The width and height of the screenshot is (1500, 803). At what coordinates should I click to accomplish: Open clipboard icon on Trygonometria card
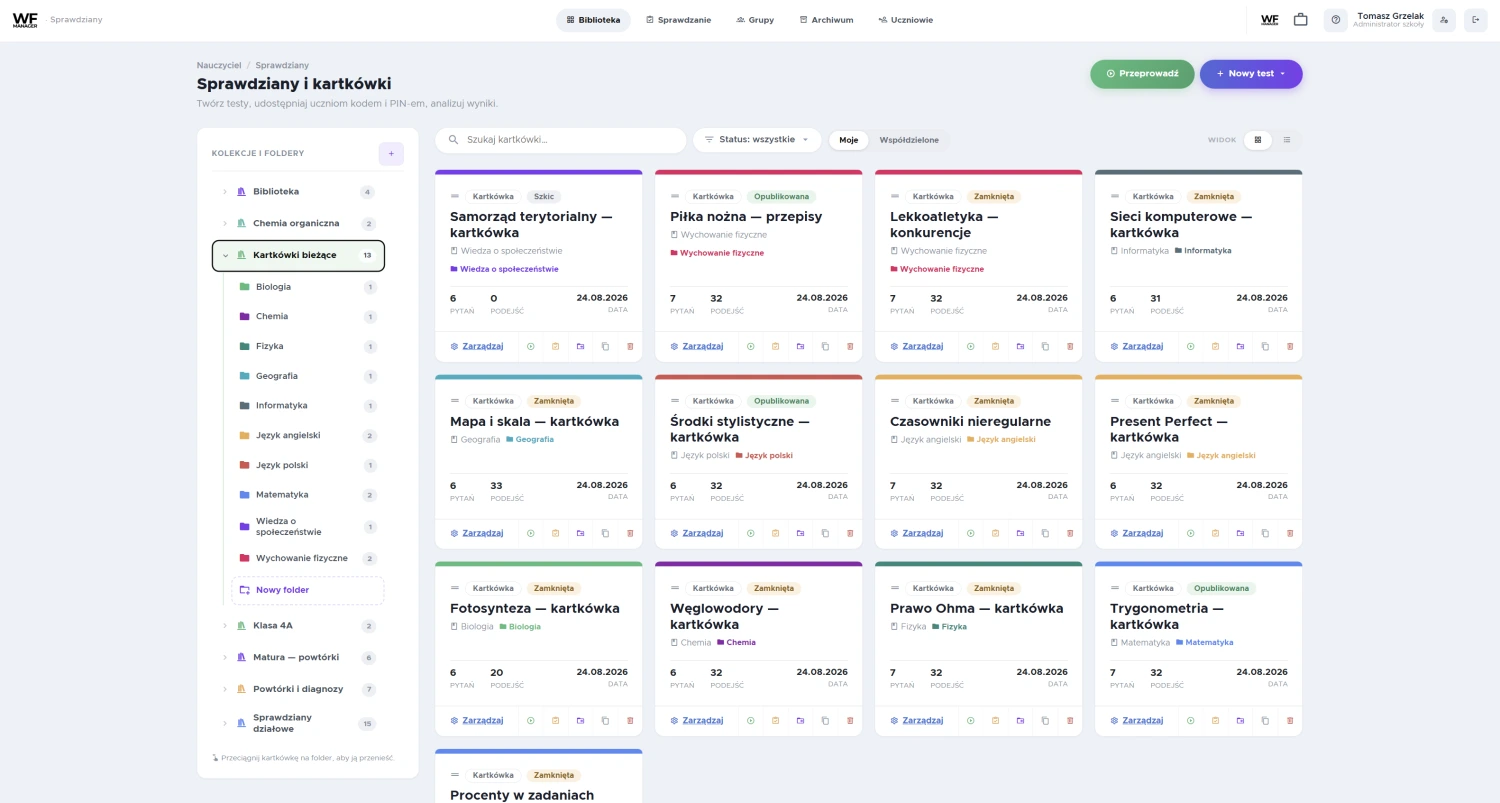tap(1215, 720)
